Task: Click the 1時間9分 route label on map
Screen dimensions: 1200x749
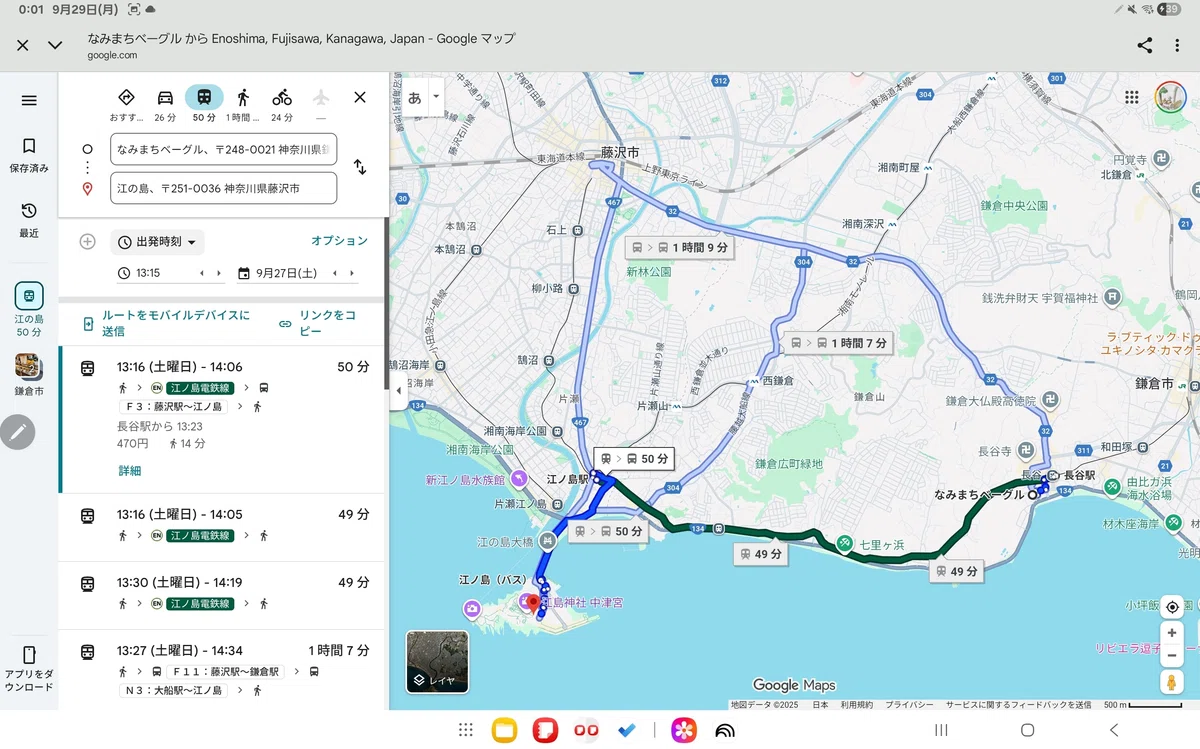Action: tap(678, 246)
